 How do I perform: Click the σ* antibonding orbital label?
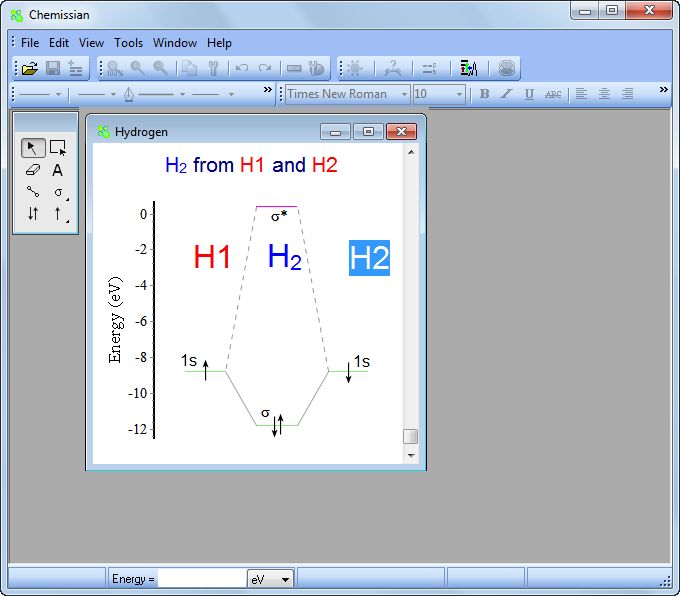[x=279, y=216]
